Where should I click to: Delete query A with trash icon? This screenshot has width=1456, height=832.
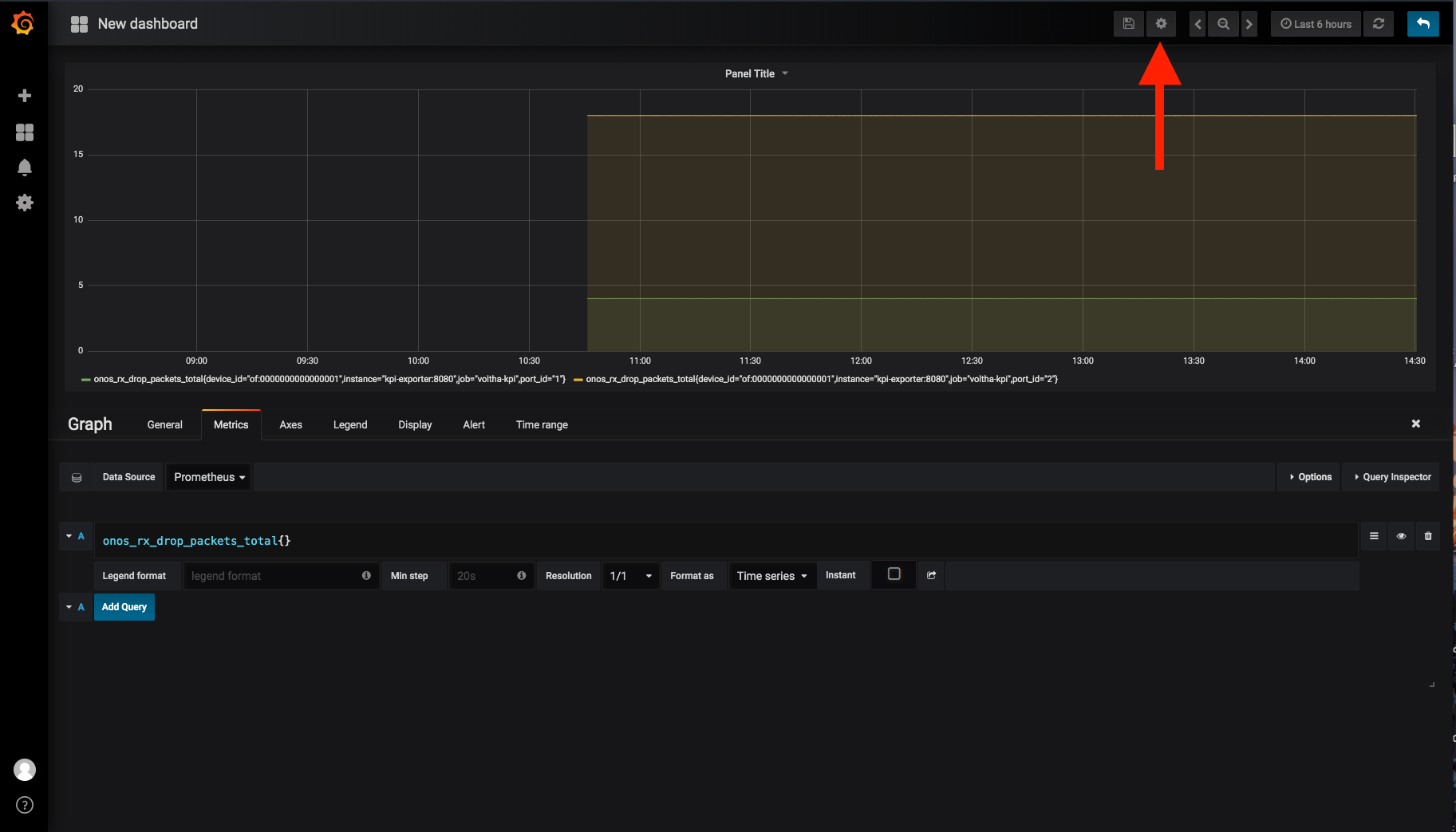click(1428, 536)
